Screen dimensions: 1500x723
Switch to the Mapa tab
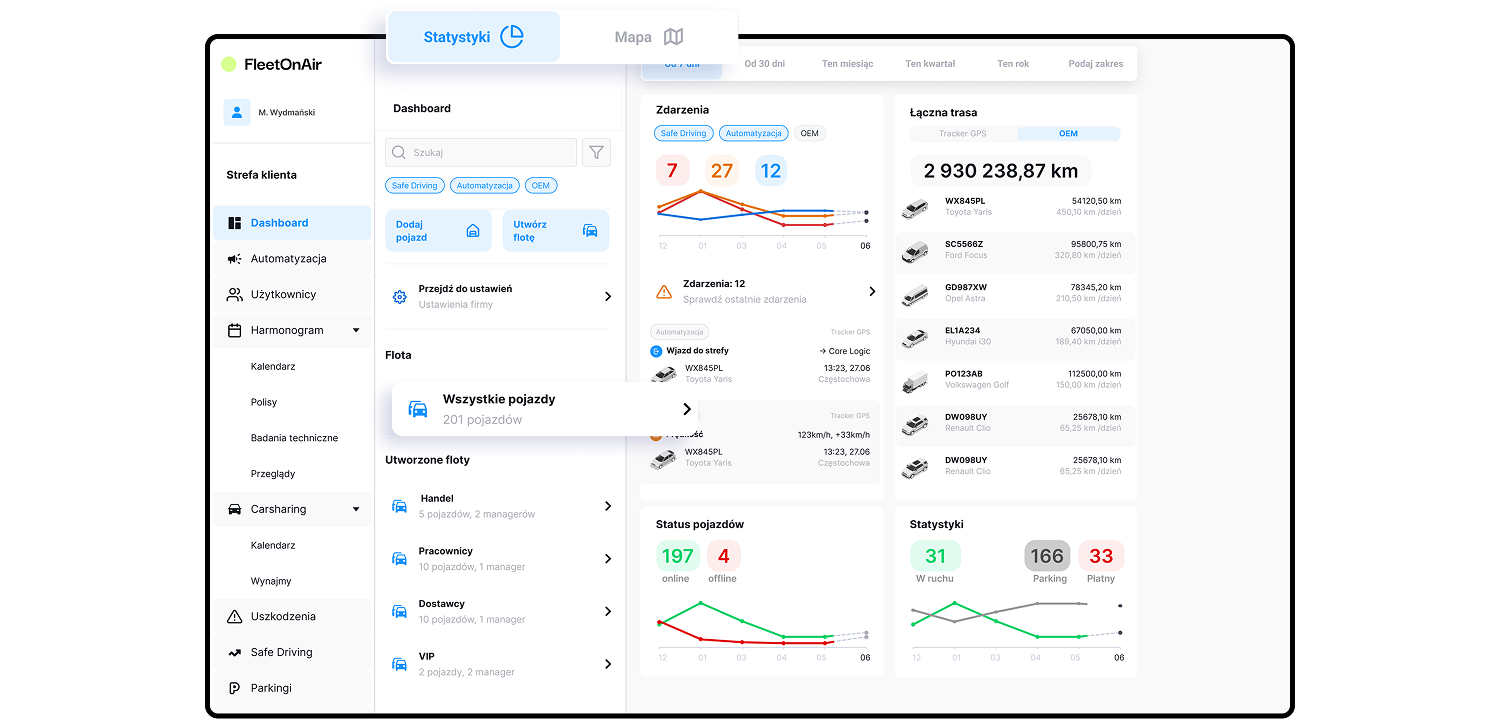(x=648, y=37)
